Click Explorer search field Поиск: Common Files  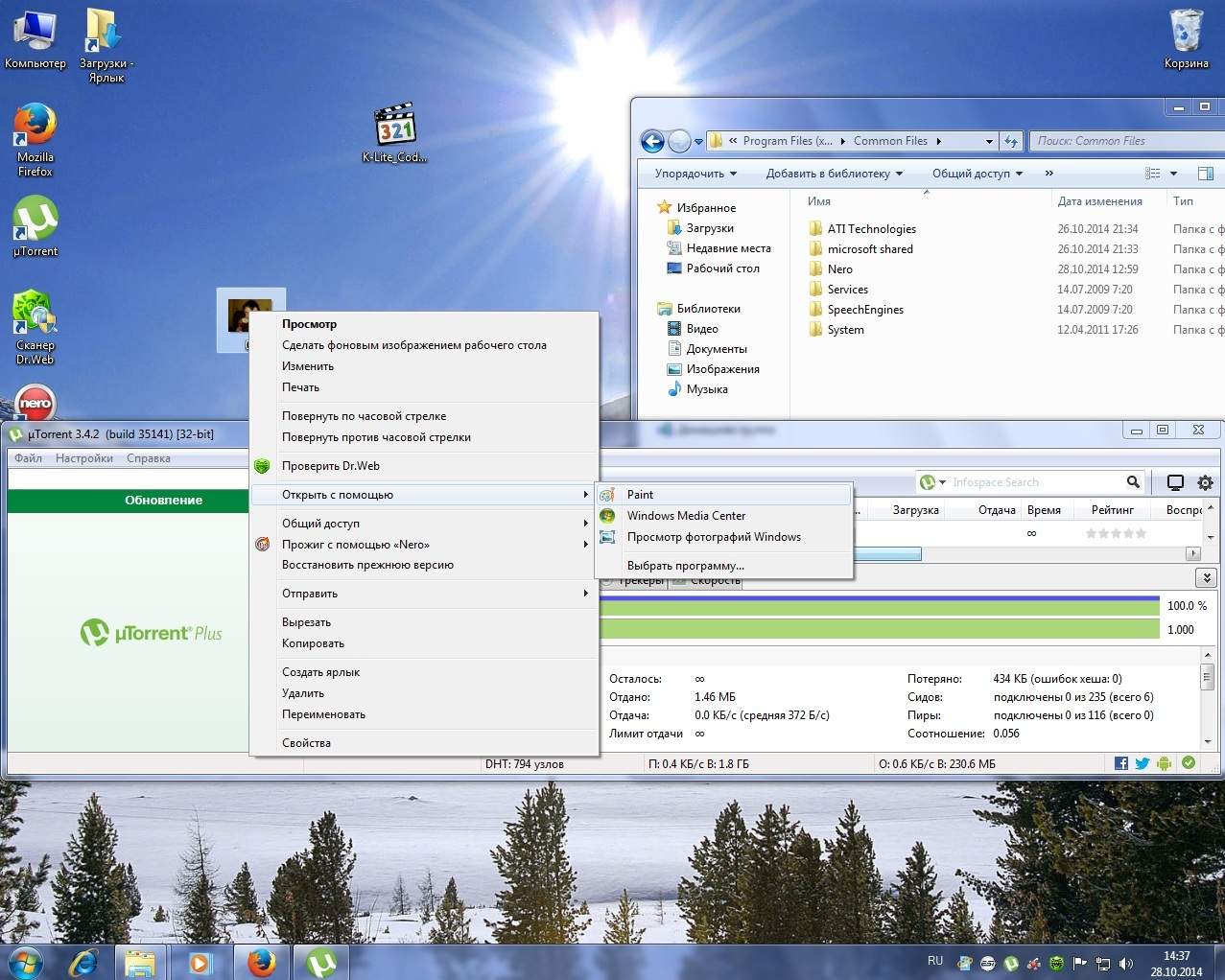pyautogui.click(x=1126, y=141)
